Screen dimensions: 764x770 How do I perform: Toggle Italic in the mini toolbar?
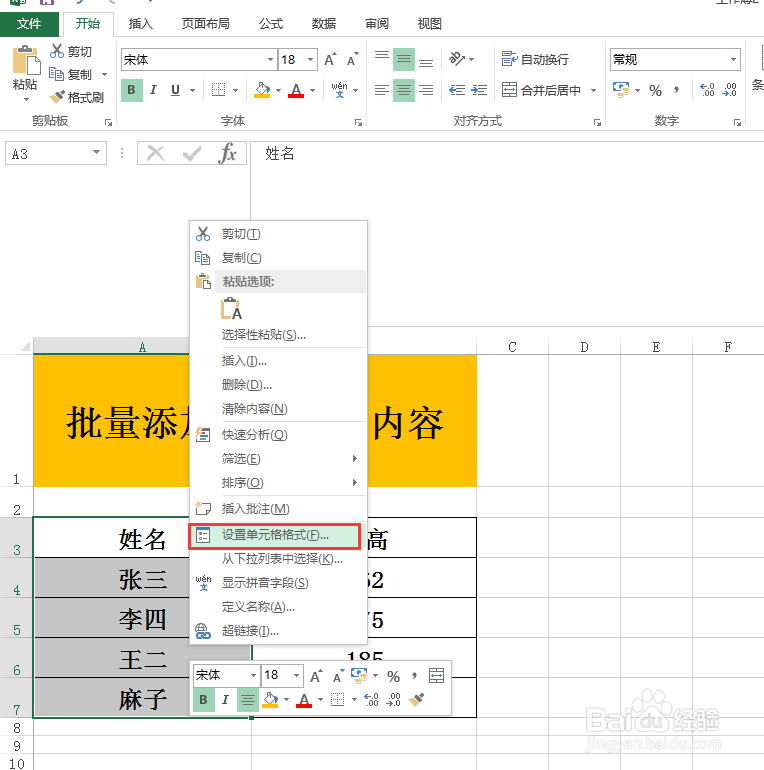pyautogui.click(x=225, y=699)
